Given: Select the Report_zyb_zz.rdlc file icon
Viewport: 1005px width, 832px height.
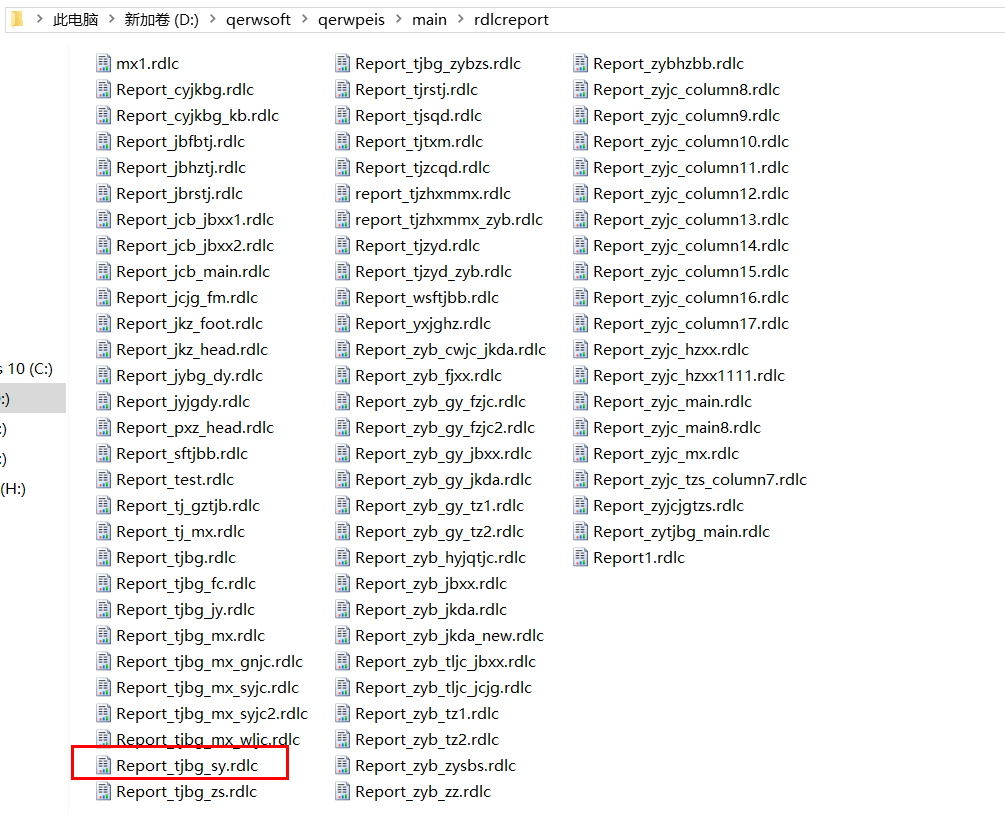Looking at the screenshot, I should (x=343, y=792).
